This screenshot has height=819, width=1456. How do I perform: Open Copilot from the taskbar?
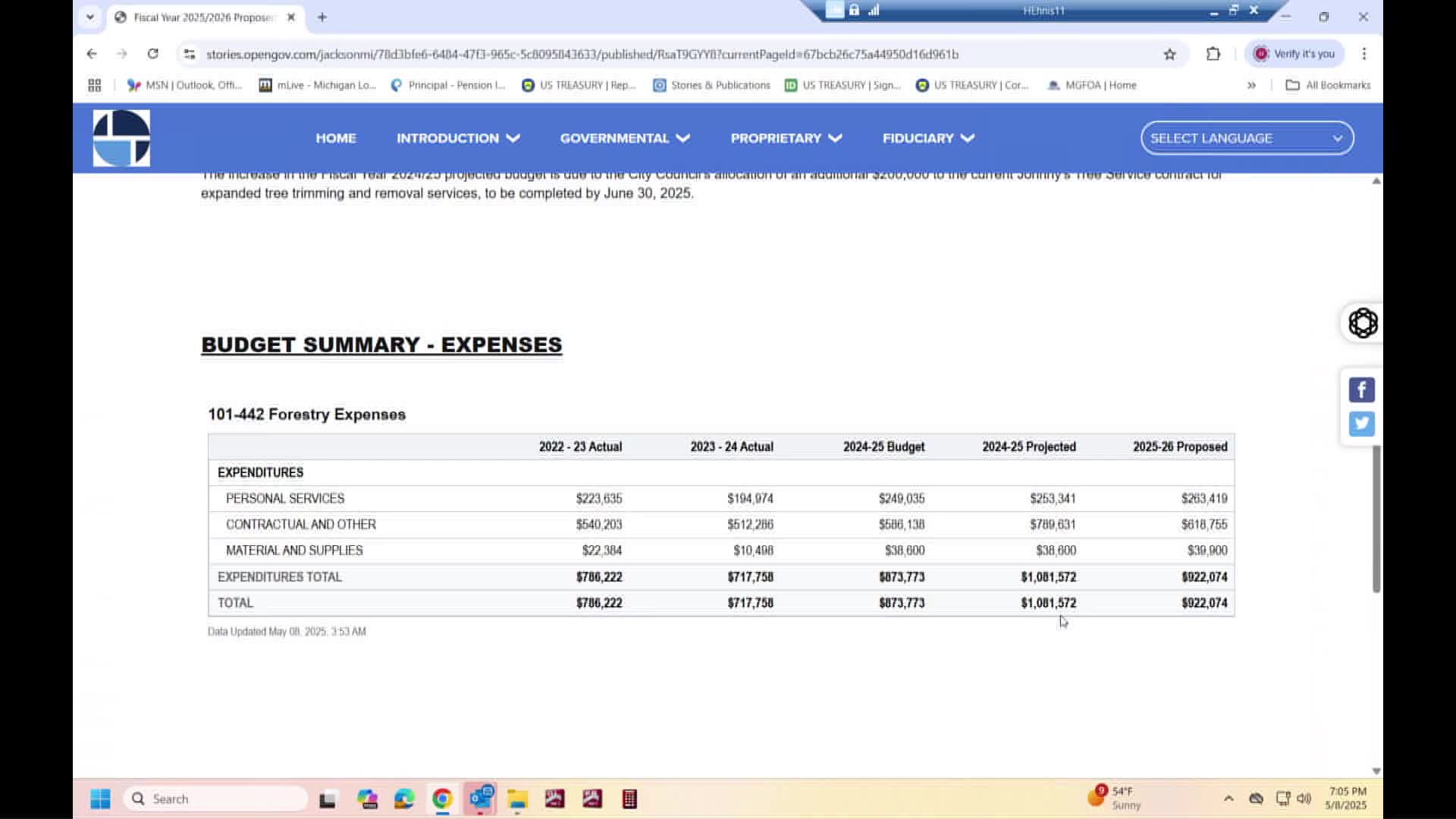click(367, 799)
